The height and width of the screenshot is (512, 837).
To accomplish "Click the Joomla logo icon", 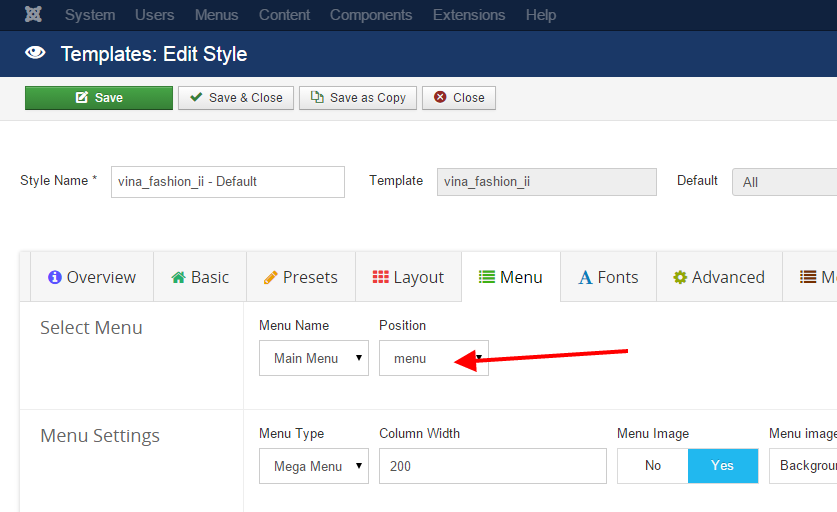I will point(32,15).
